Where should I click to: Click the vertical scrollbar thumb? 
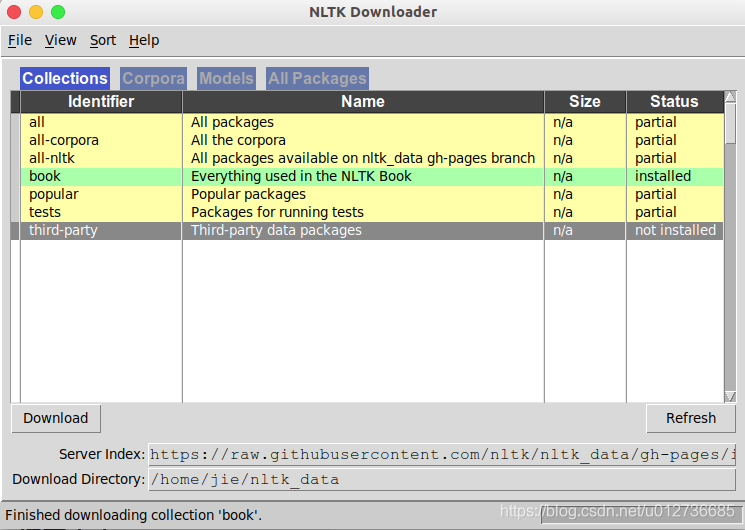pos(730,124)
